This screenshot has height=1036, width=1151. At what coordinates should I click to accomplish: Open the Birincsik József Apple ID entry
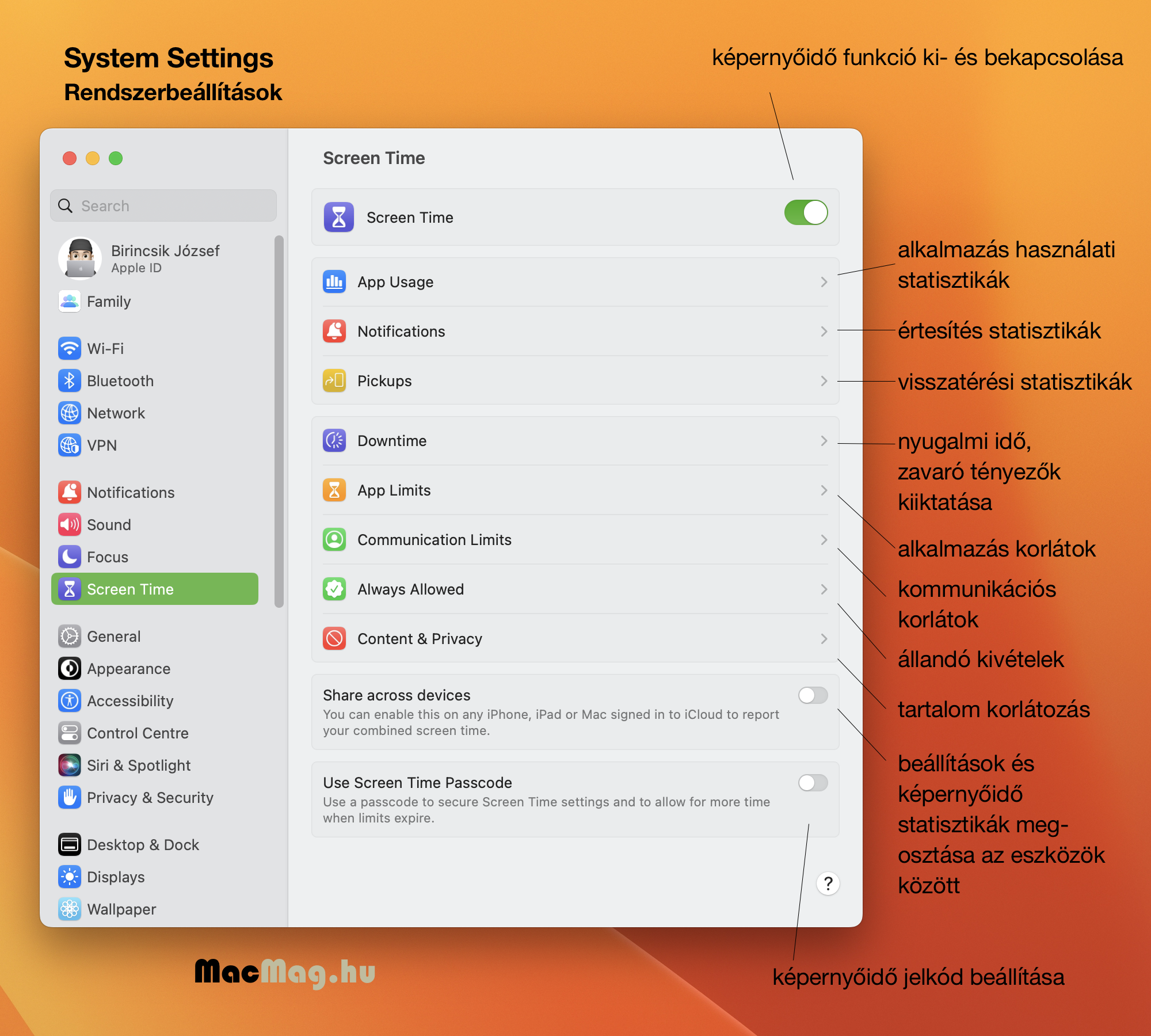pyautogui.click(x=155, y=259)
